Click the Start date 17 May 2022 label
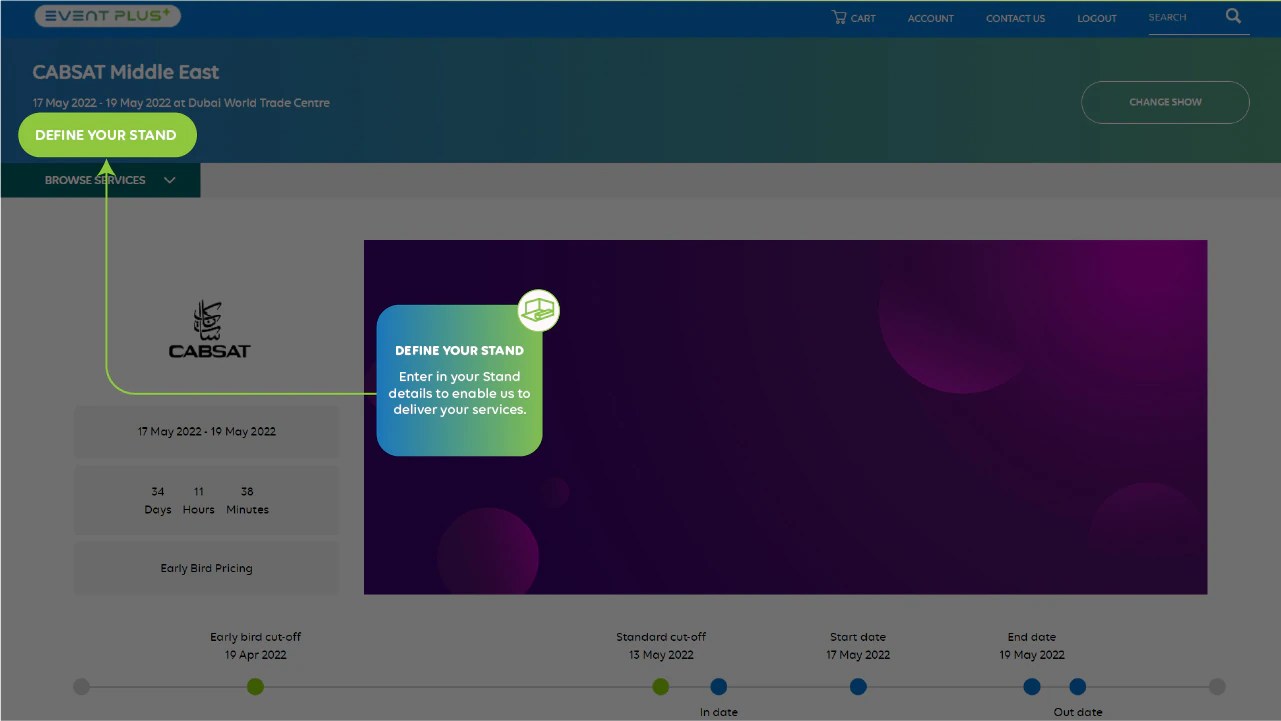1281x721 pixels. pyautogui.click(x=858, y=646)
